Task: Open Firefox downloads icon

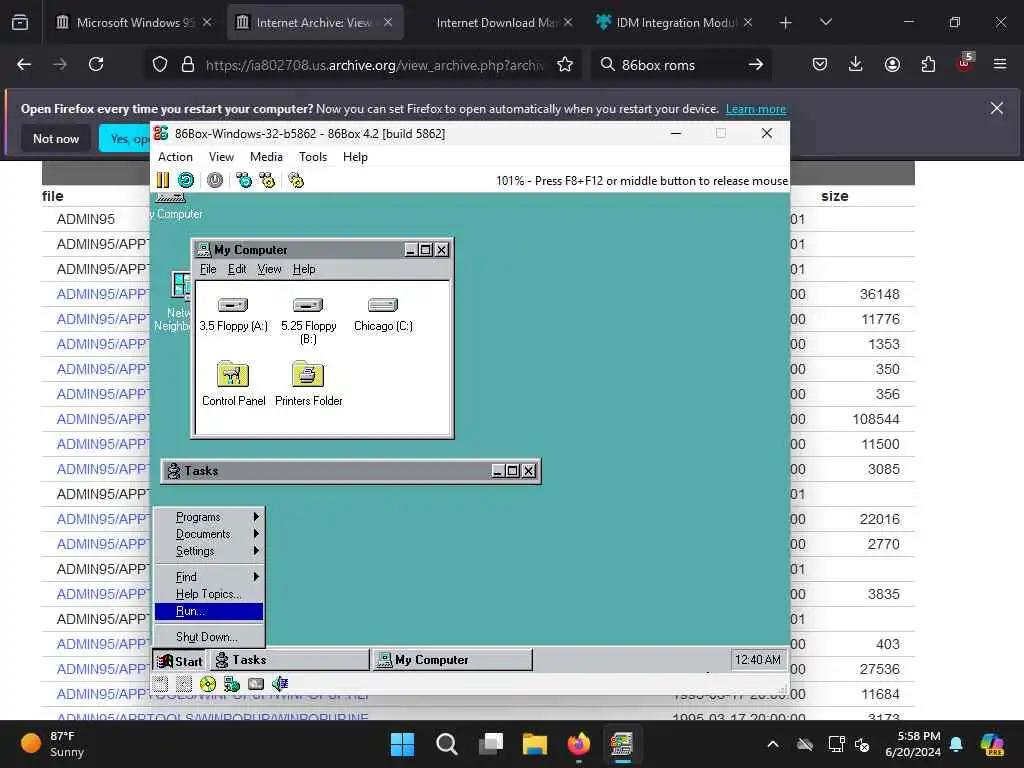Action: [856, 65]
